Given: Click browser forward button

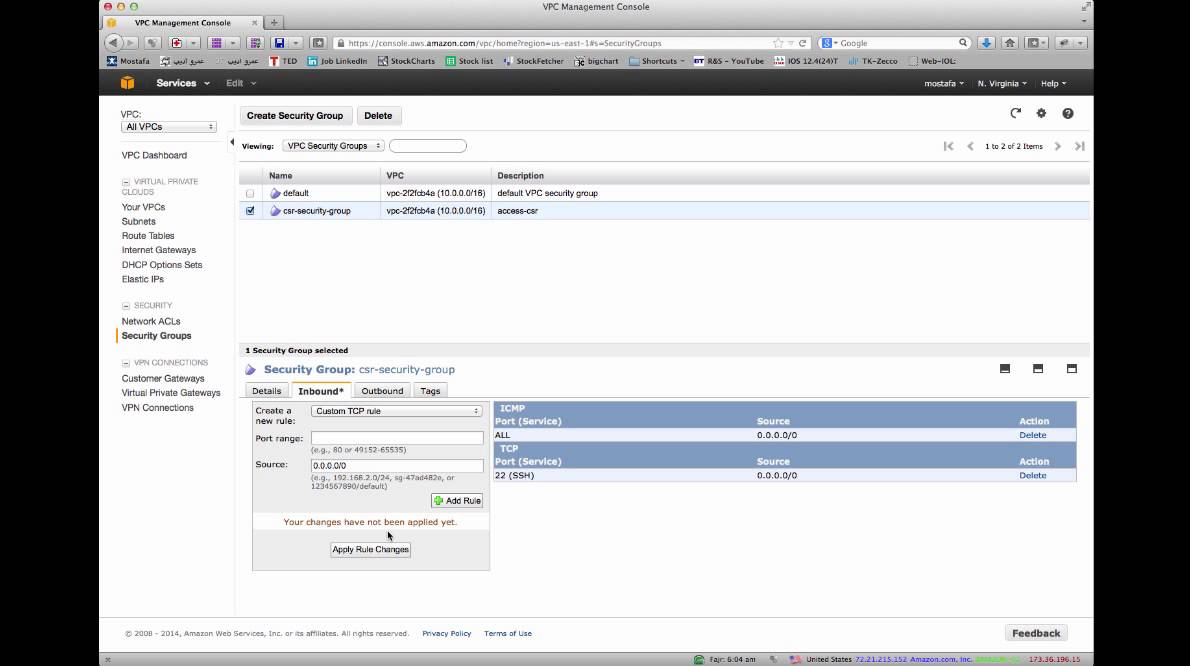Looking at the screenshot, I should click(131, 43).
